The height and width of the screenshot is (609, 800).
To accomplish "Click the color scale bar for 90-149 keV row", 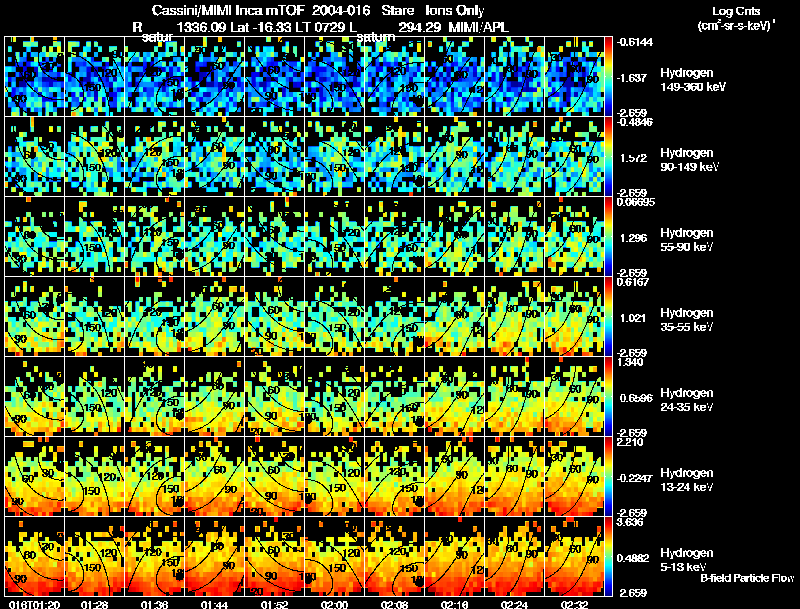I will 608,157.
